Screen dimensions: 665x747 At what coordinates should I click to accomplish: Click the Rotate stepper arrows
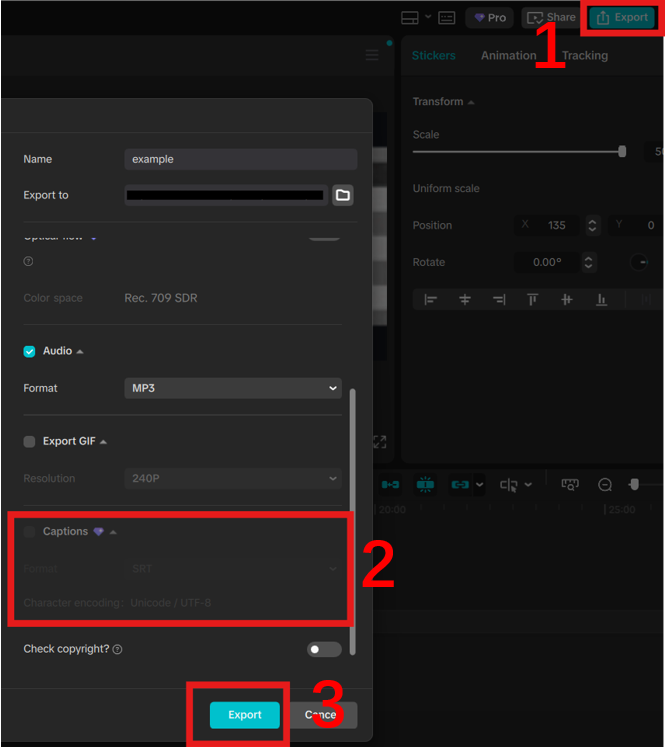tap(589, 262)
